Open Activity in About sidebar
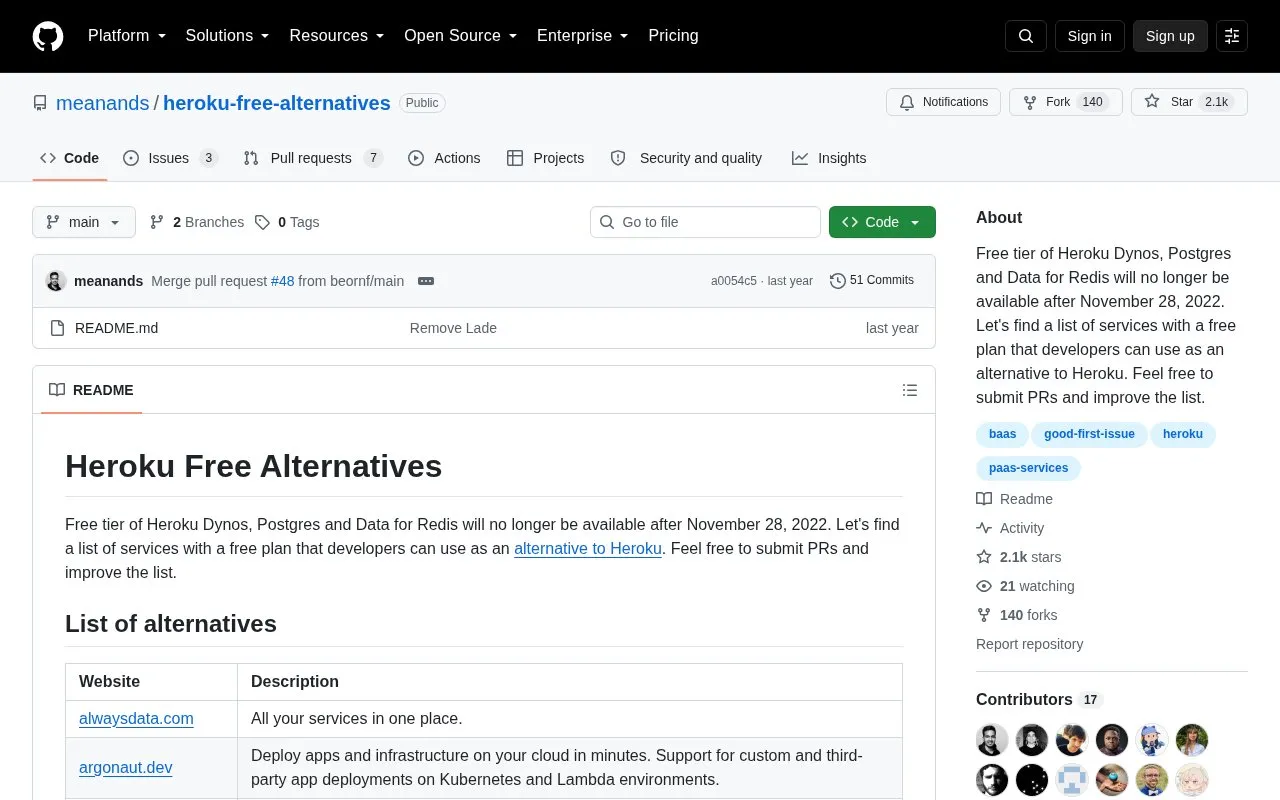Viewport: 1280px width, 800px height. pos(1010,528)
